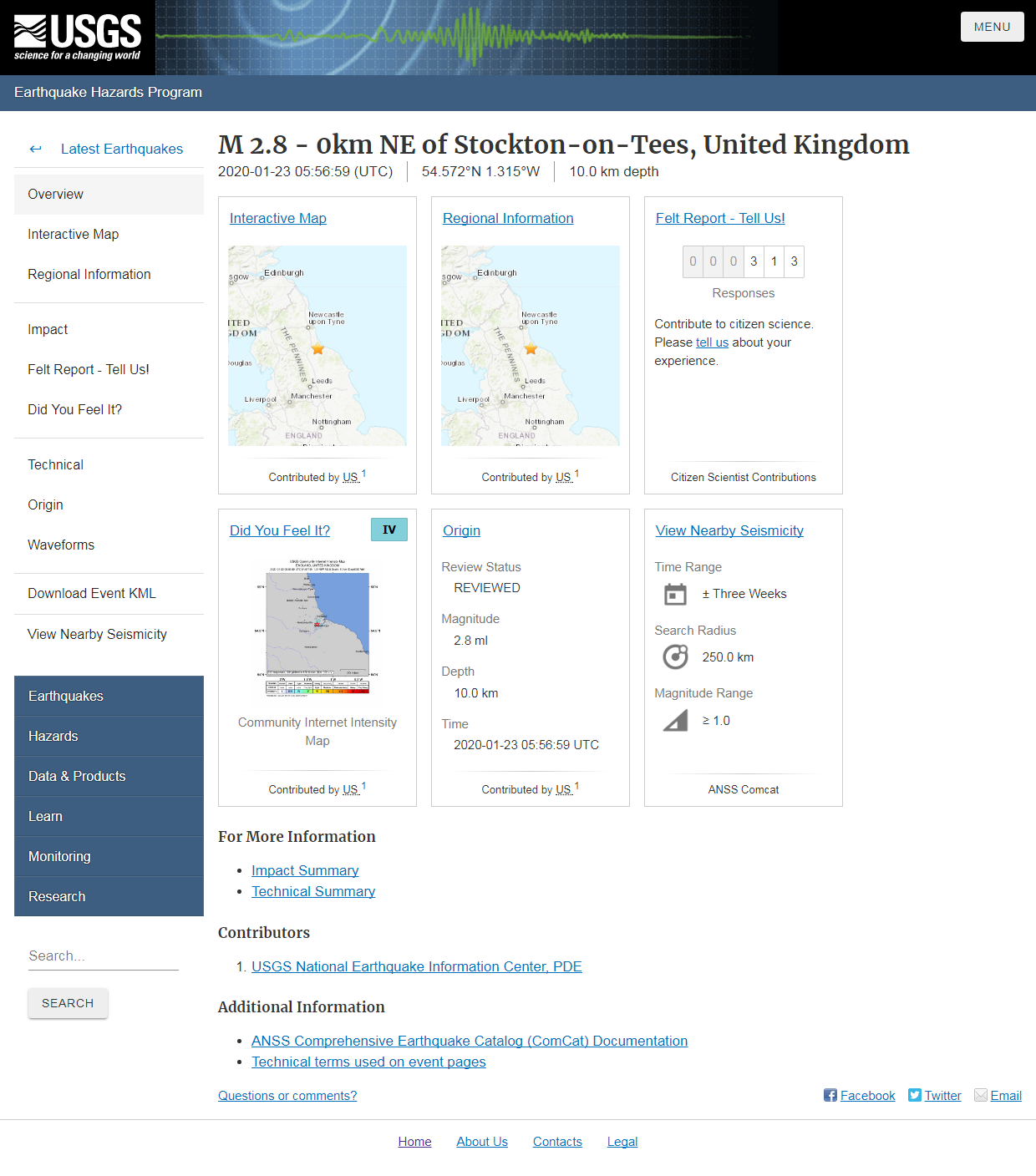Open the Earthquakes navigation item
This screenshot has height=1176, width=1036.
click(x=109, y=696)
